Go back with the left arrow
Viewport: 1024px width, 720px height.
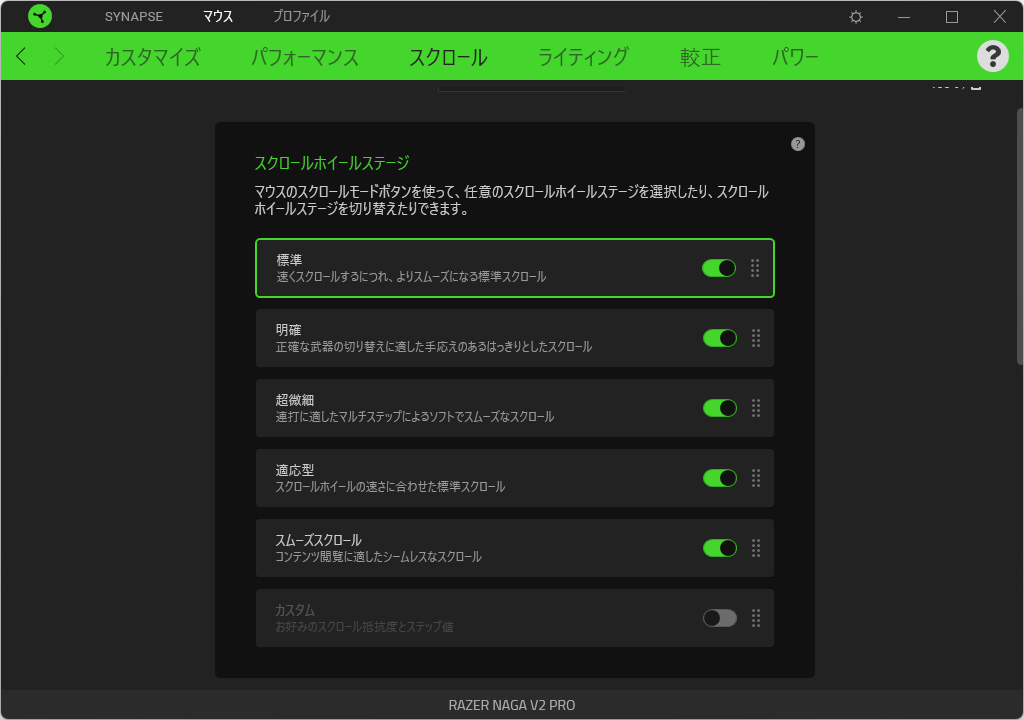coord(22,56)
